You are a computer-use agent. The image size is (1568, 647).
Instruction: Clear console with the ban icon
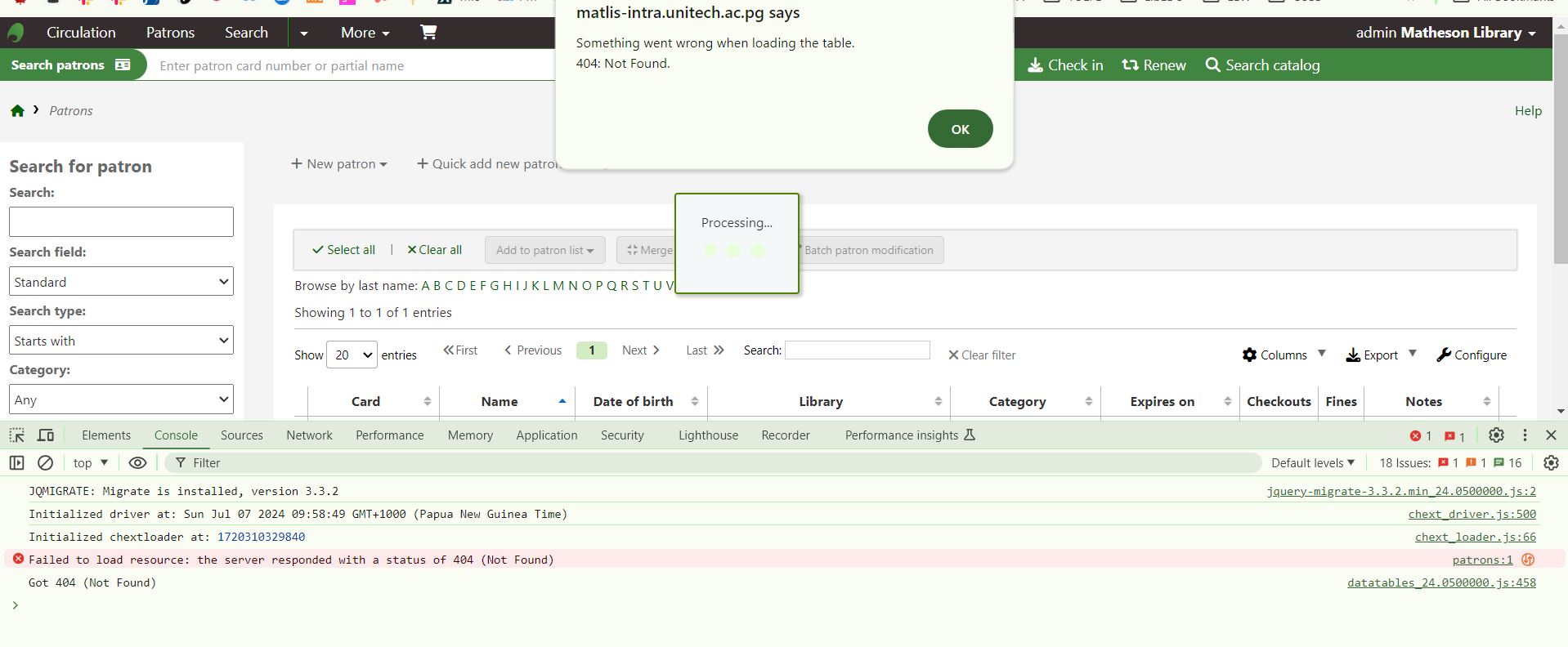pyautogui.click(x=46, y=463)
